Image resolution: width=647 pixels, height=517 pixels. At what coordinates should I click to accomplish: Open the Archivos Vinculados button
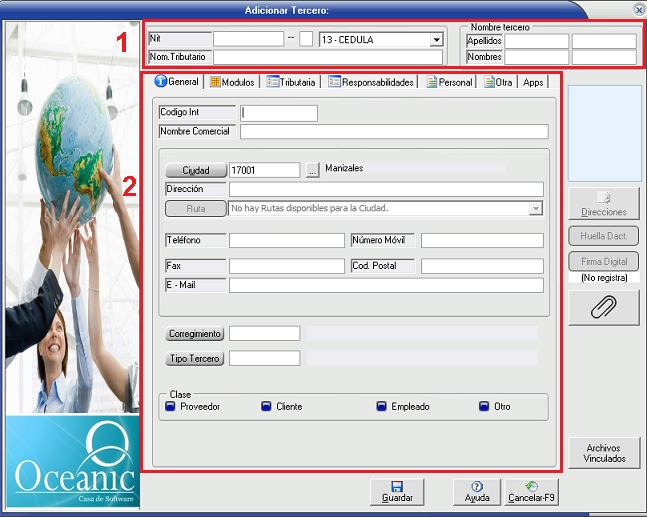(603, 453)
